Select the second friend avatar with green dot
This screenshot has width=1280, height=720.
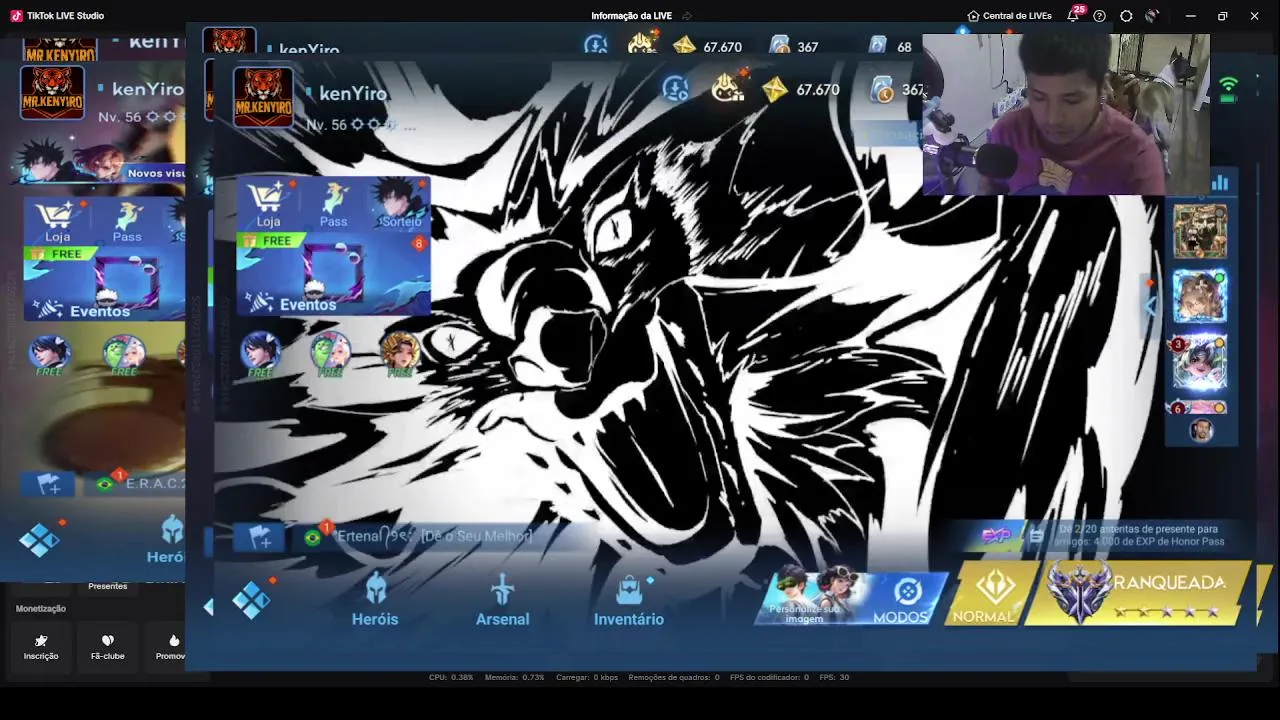[1200, 297]
